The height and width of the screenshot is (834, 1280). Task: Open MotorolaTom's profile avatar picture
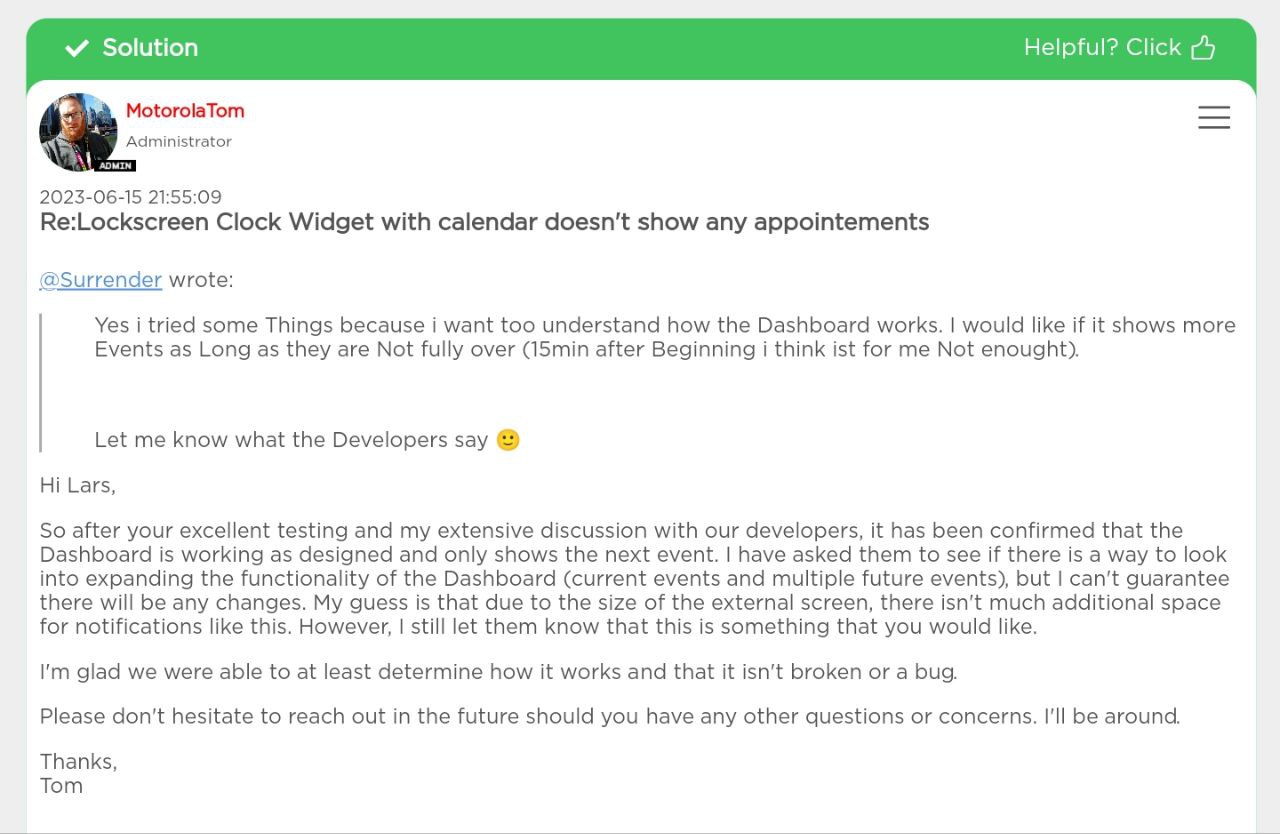coord(78,131)
